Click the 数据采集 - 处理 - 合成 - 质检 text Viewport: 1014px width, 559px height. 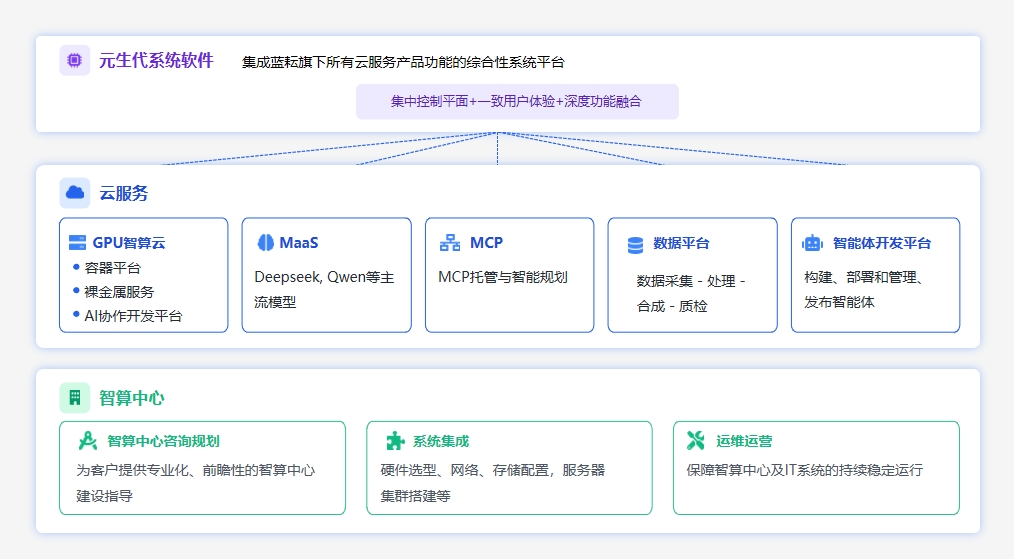click(x=691, y=293)
